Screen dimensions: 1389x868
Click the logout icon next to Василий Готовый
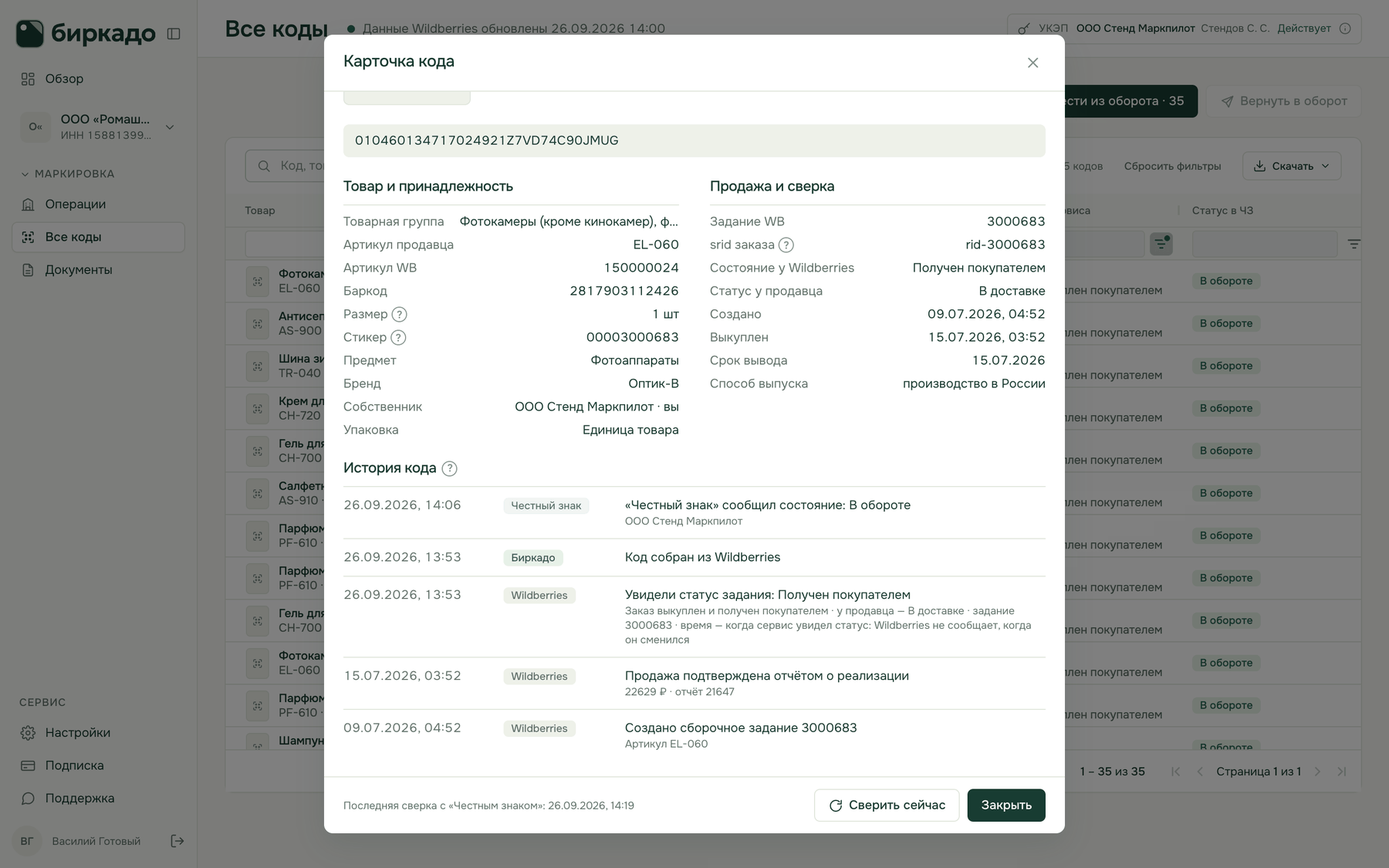177,841
